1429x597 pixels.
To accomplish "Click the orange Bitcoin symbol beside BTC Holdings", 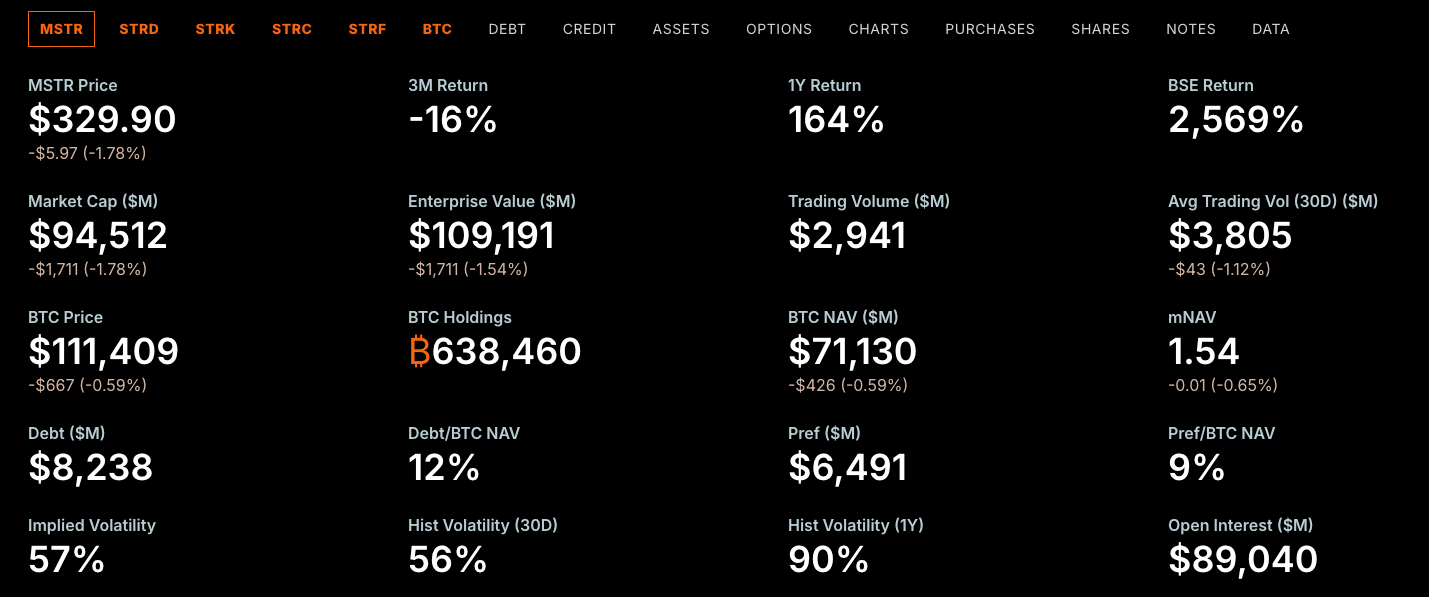I will tap(419, 352).
